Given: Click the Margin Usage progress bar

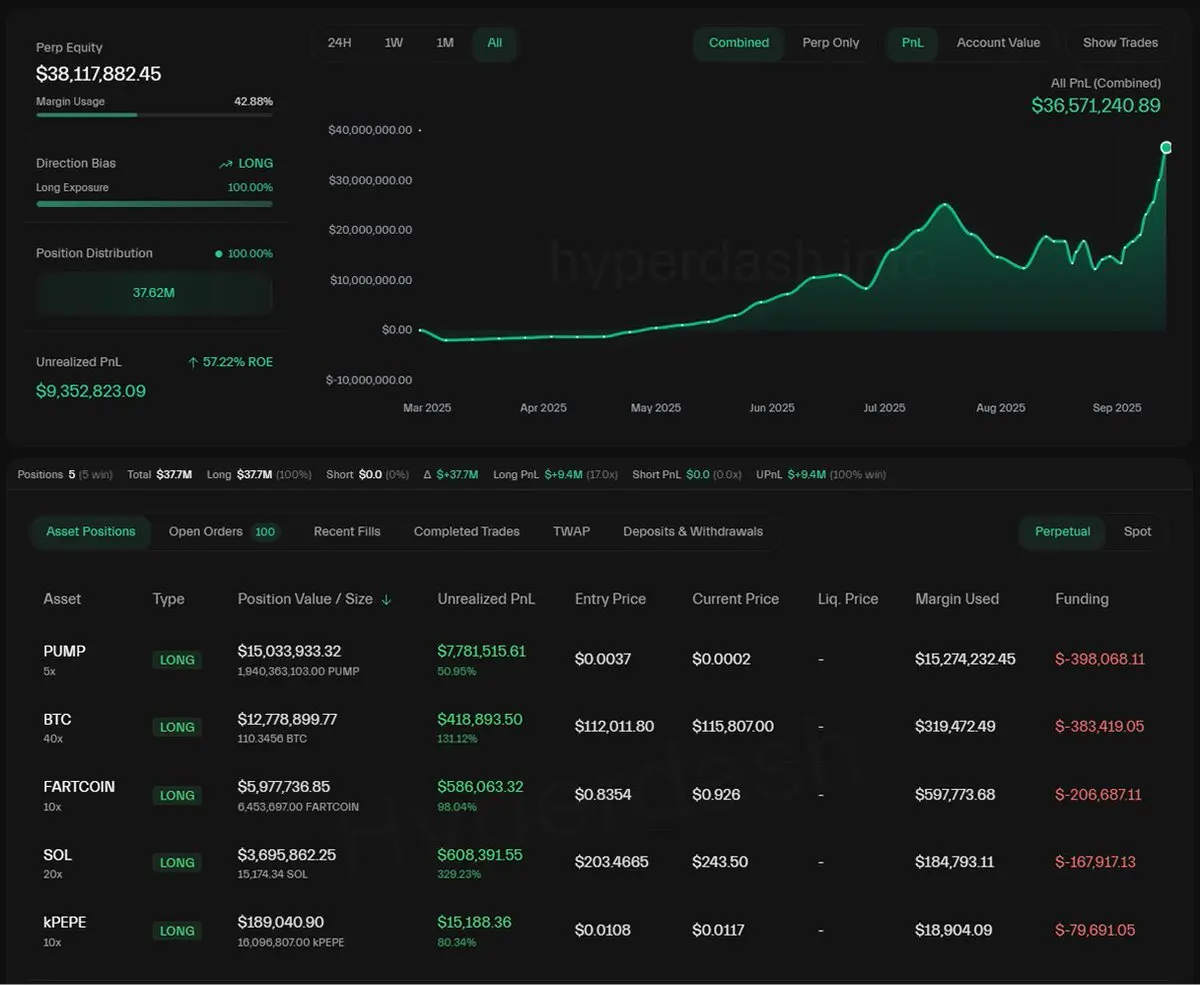Looking at the screenshot, I should coord(154,115).
